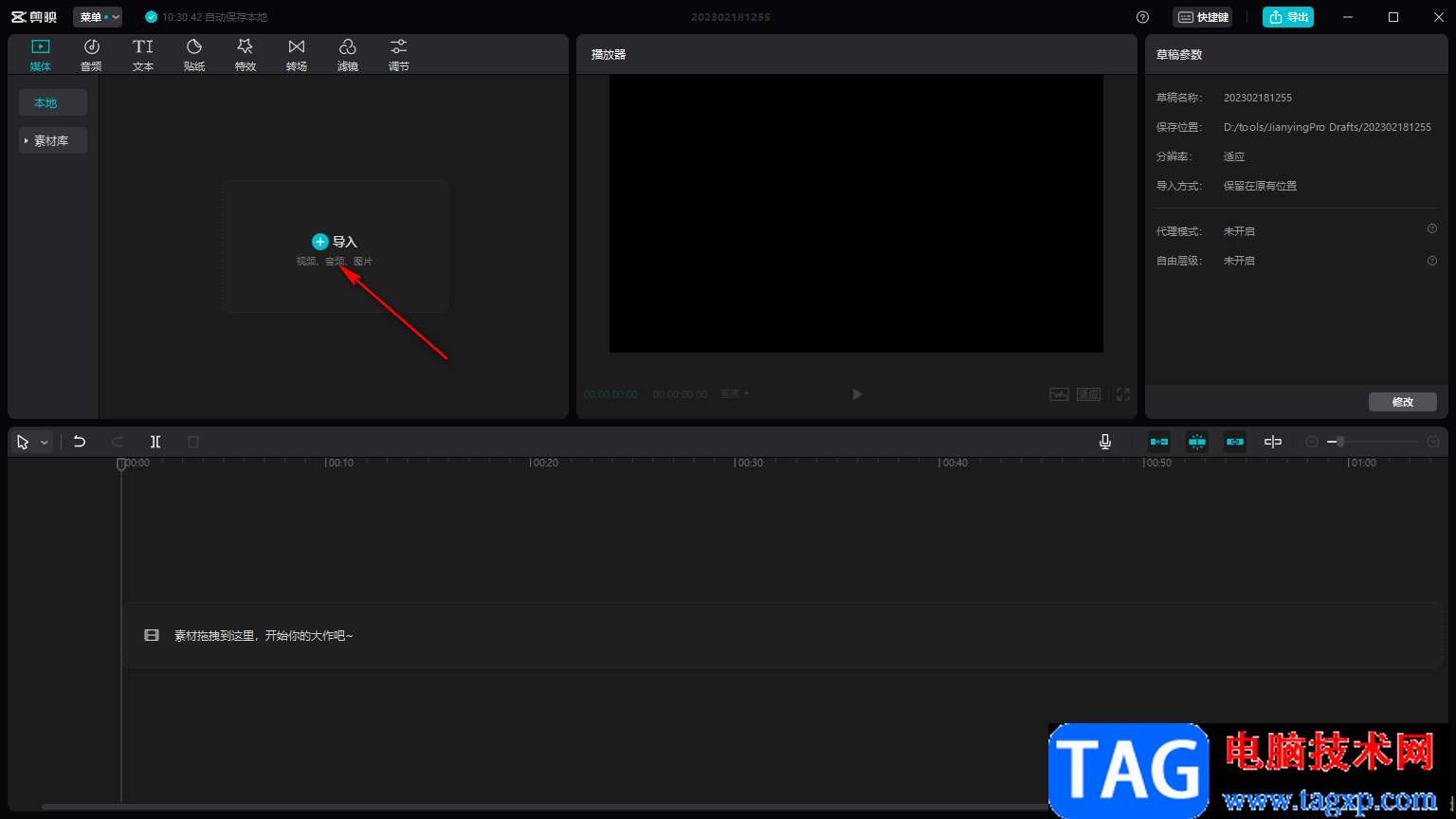This screenshot has height=819, width=1456.
Task: Click the 修改 modify button
Action: 1403,402
